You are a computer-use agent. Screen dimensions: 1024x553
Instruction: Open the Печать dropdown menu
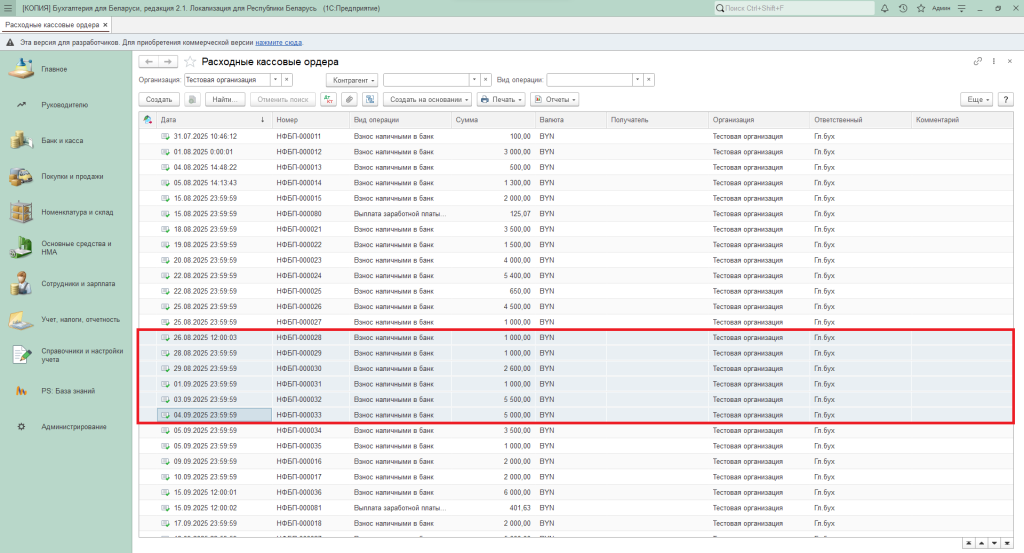tap(501, 100)
